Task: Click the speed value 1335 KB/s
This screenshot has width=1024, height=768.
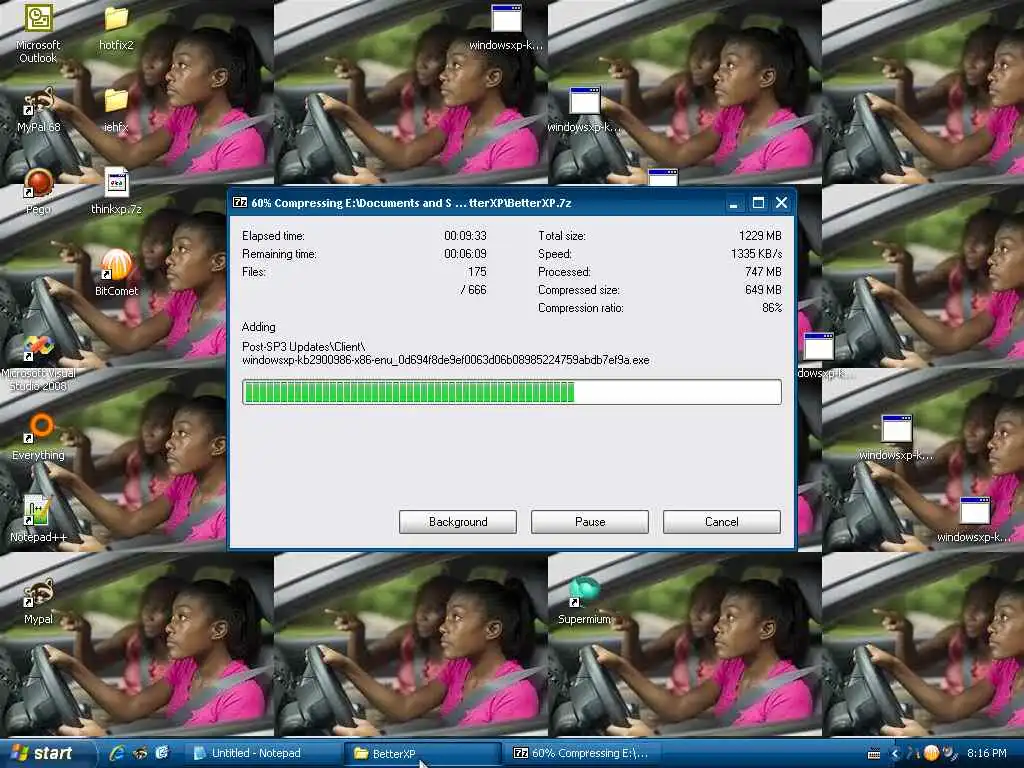Action: (x=756, y=253)
